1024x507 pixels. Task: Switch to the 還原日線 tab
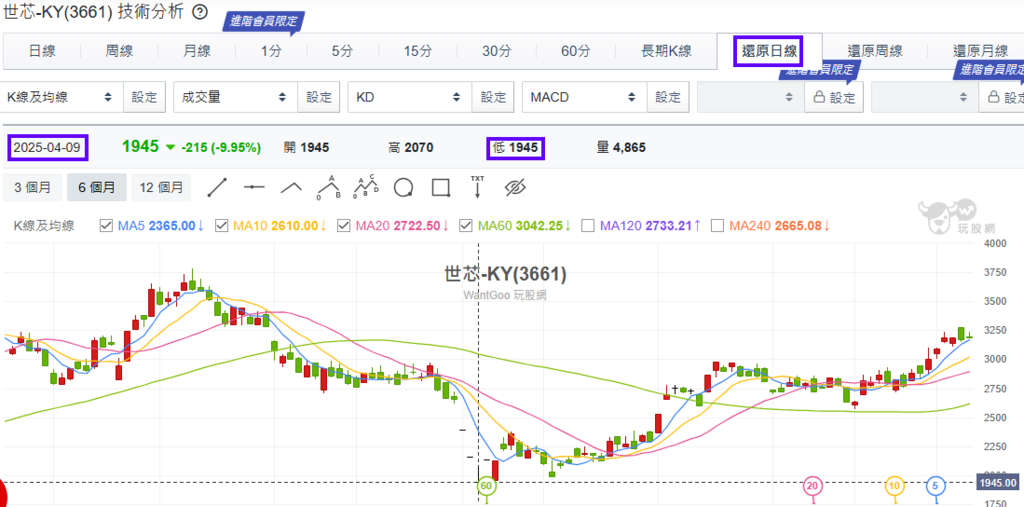click(769, 51)
